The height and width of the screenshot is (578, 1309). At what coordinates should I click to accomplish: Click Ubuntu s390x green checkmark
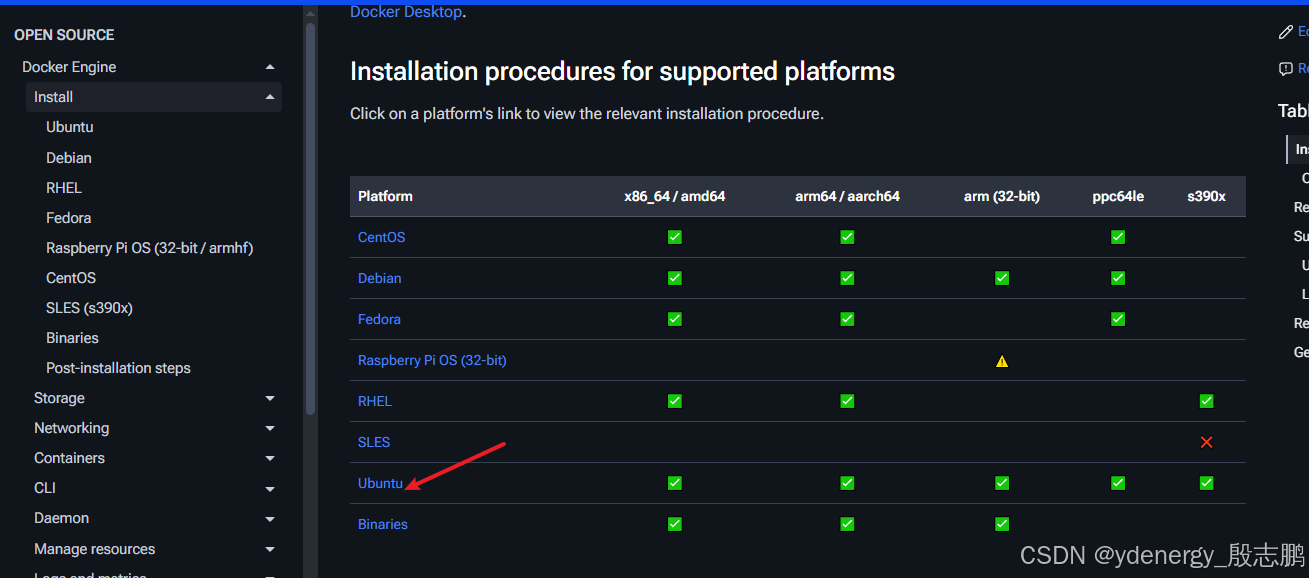(1206, 483)
